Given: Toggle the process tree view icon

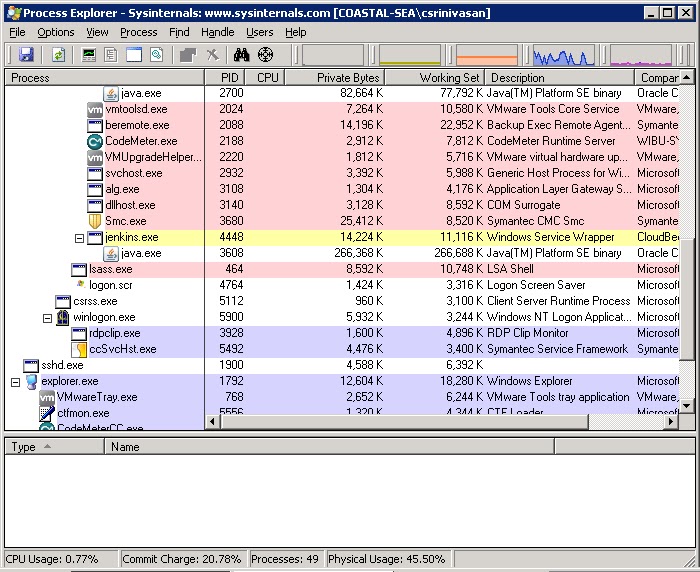Looking at the screenshot, I should coord(111,55).
